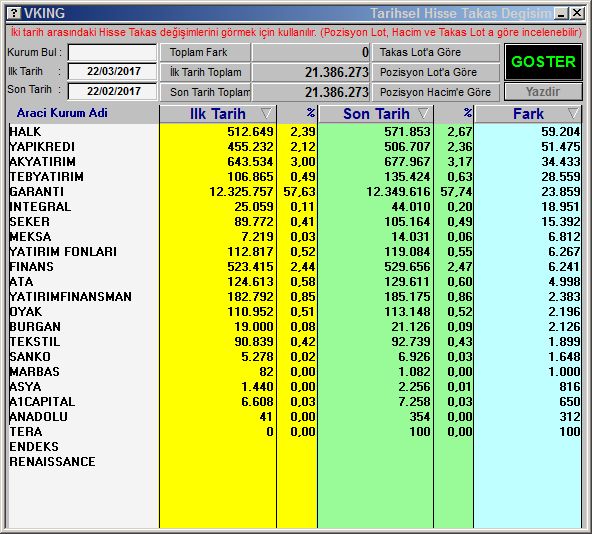592x534 pixels.
Task: Click the Ilk Tarih date field
Action: pos(113,71)
